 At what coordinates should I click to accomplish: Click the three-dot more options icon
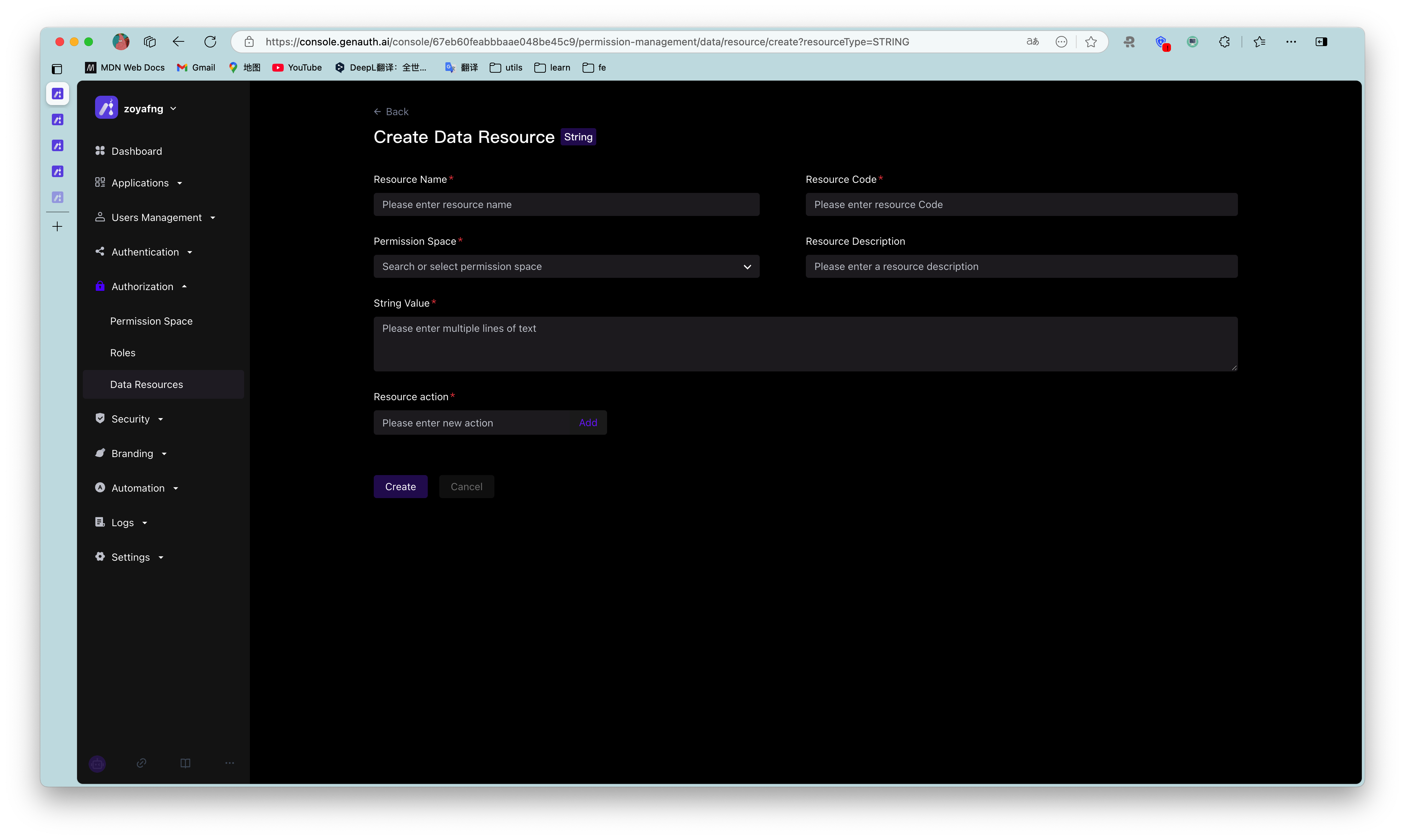click(229, 763)
